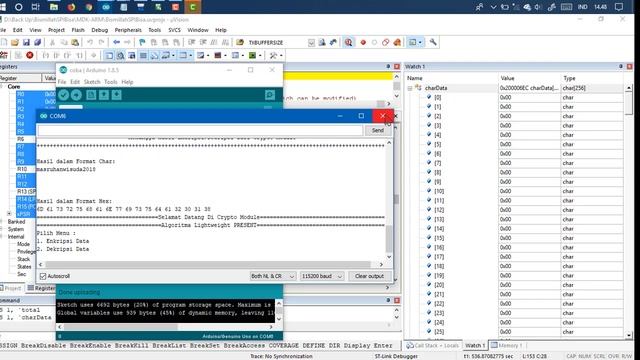Expand the xPSR register node

[x=9, y=214]
